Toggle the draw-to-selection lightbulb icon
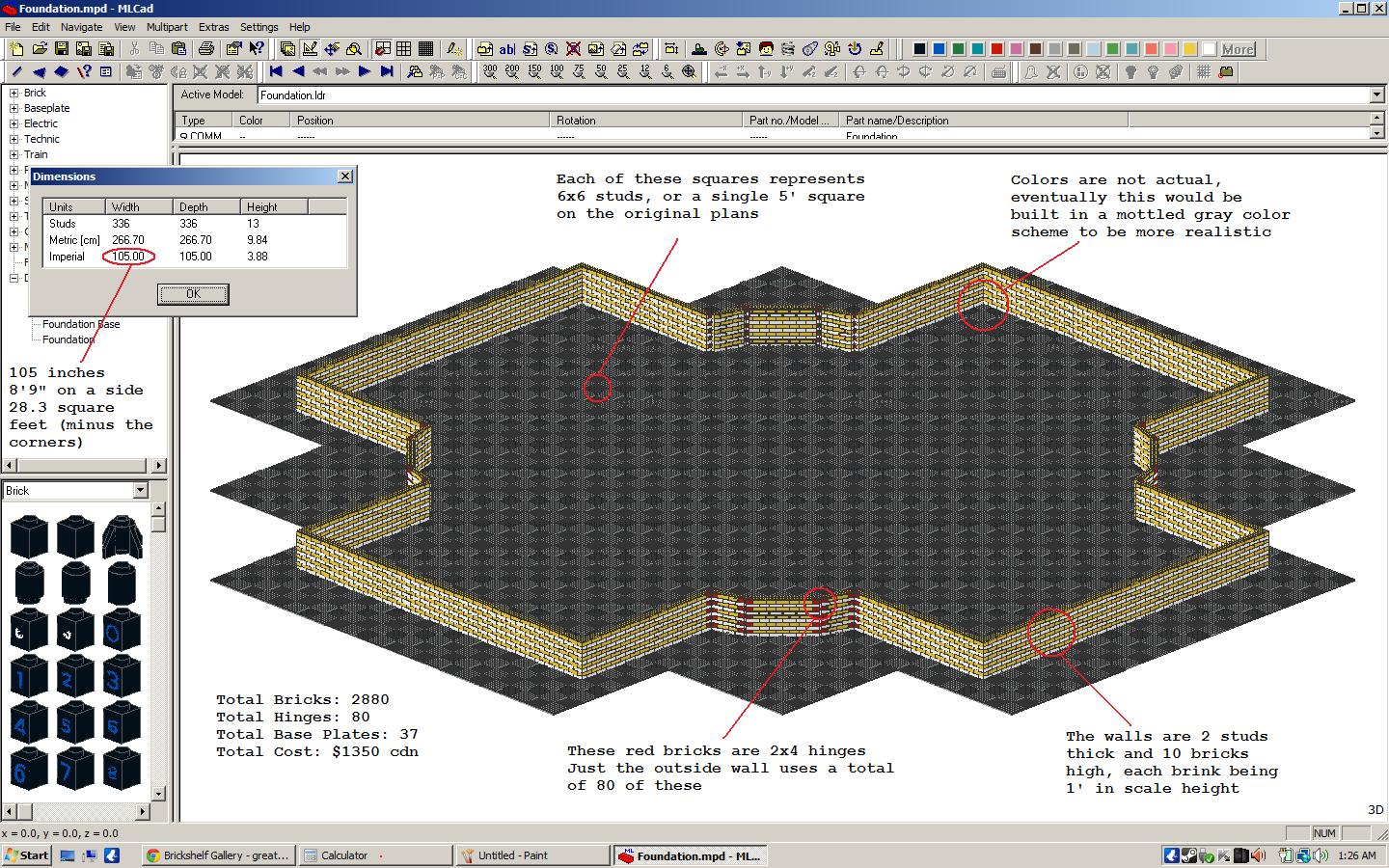This screenshot has width=1389, height=868. (x=1130, y=71)
